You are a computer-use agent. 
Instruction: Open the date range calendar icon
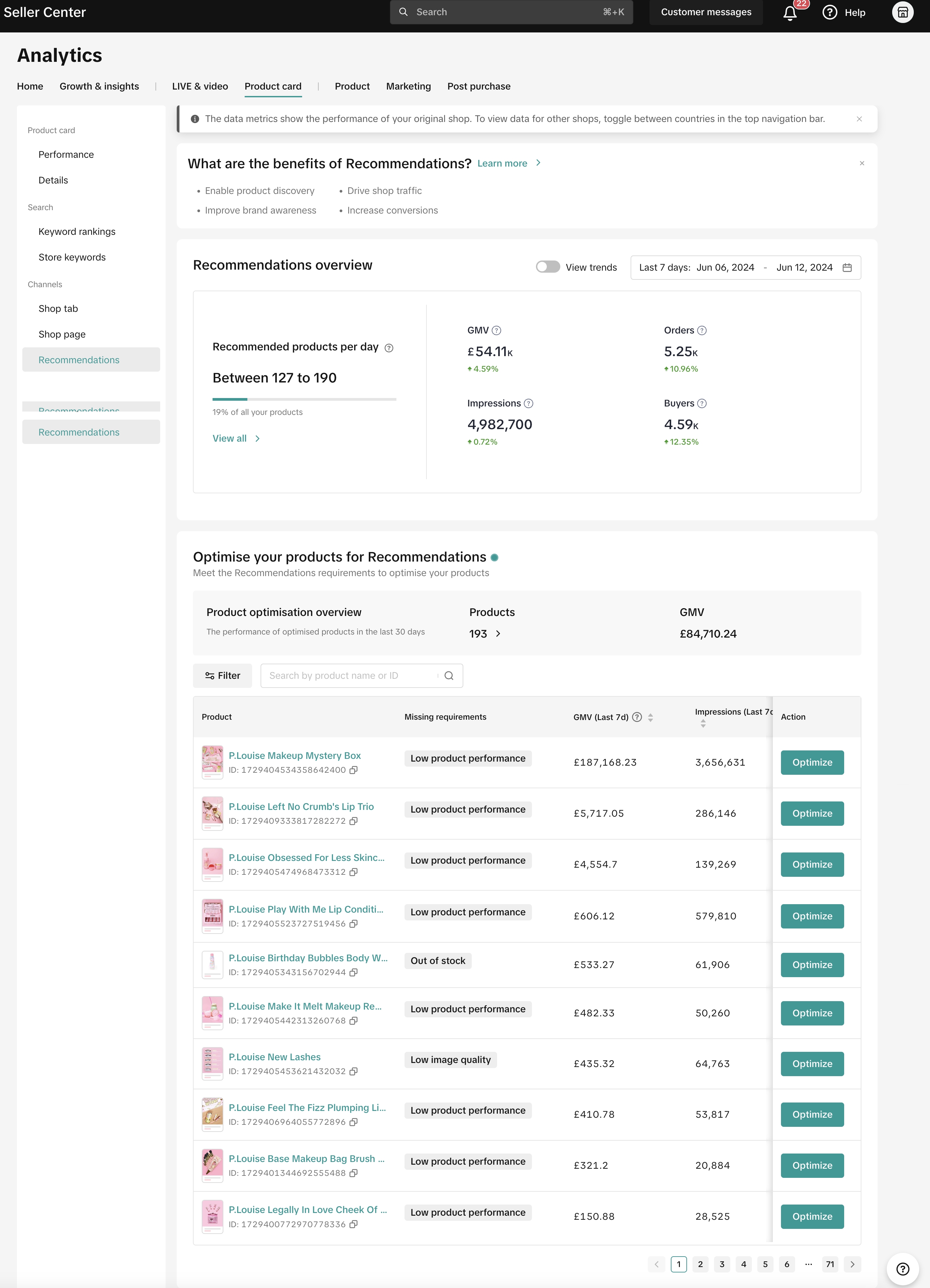click(x=847, y=268)
